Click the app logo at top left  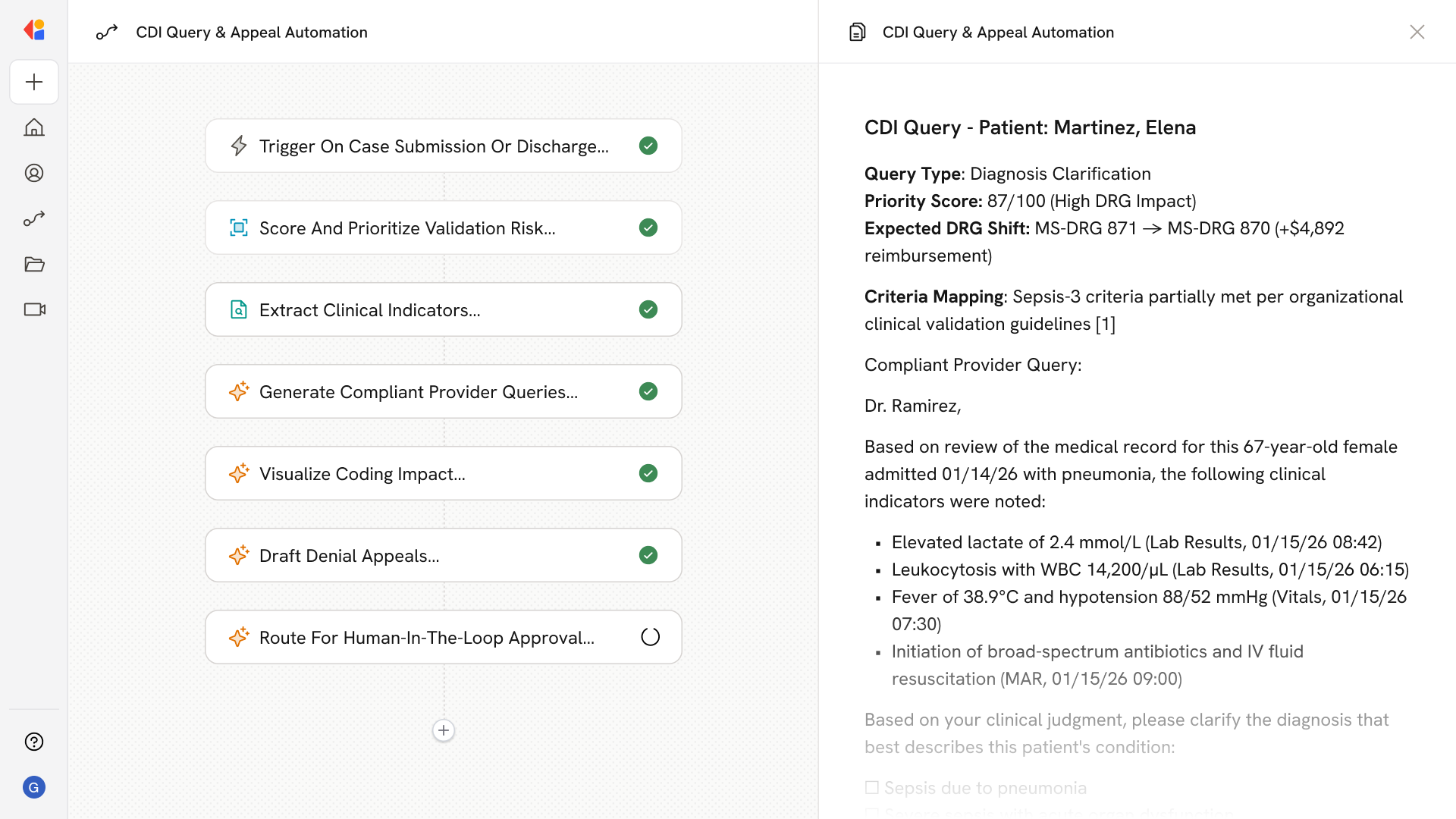(34, 30)
